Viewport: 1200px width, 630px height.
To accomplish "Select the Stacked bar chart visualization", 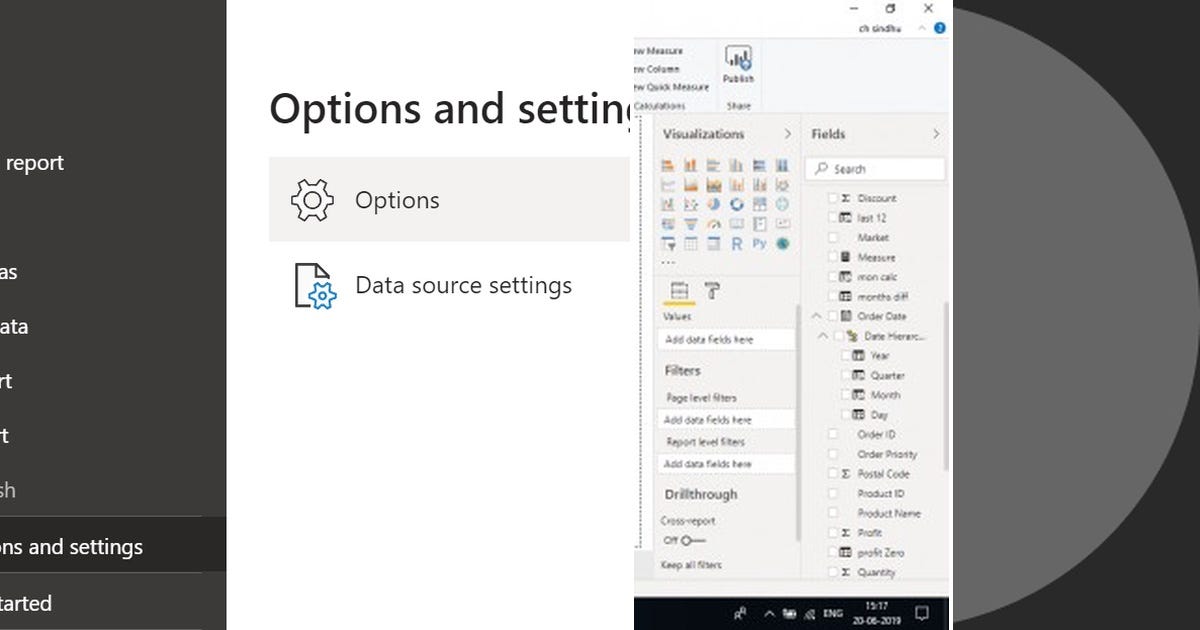I will point(668,165).
